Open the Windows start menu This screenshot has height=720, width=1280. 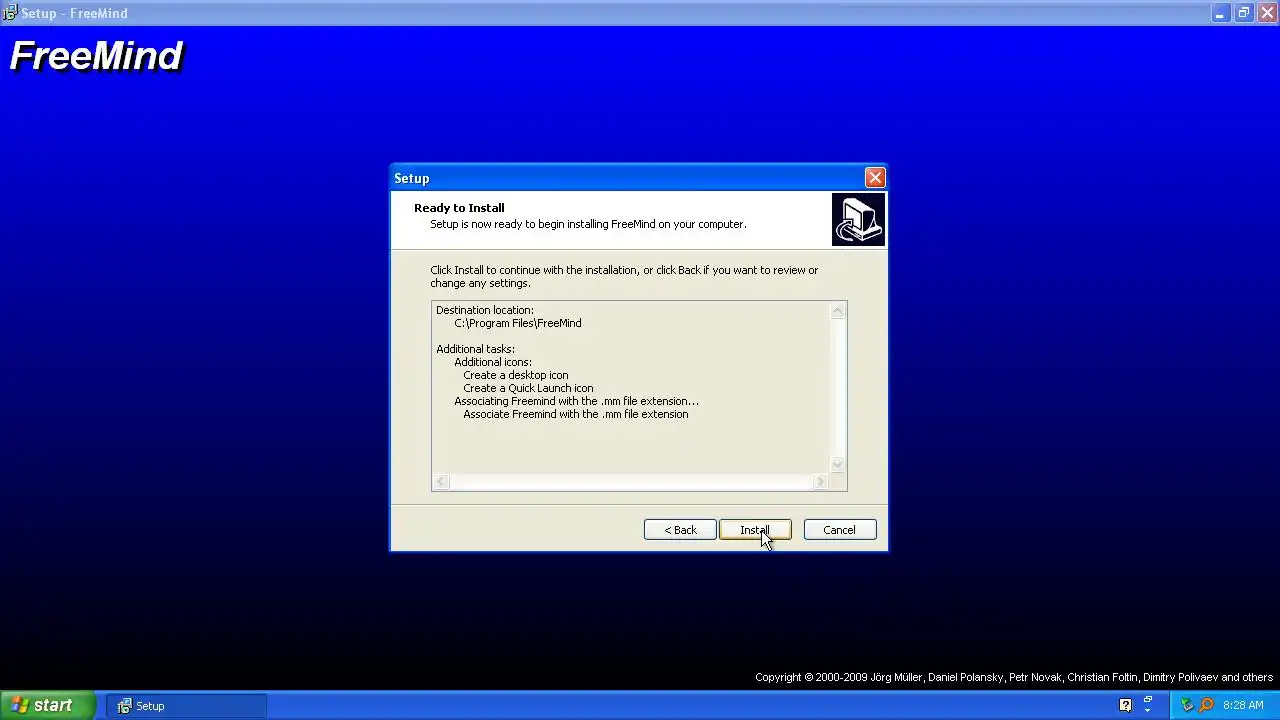(x=47, y=706)
